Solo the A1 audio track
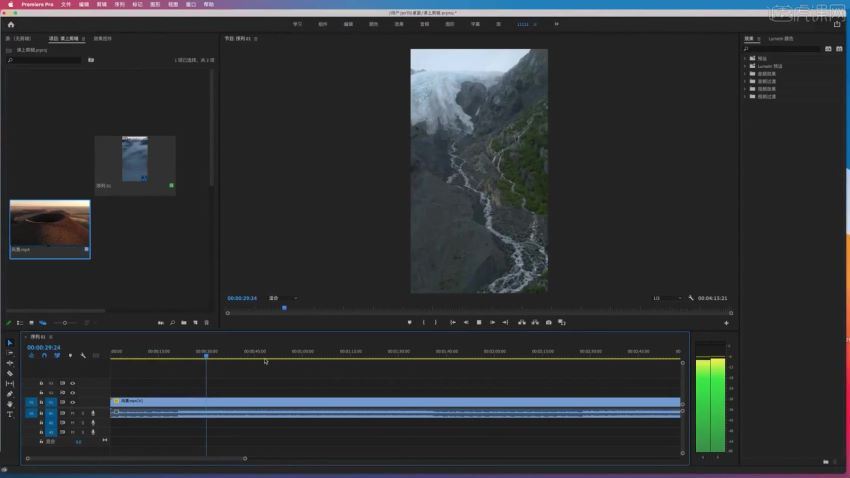This screenshot has width=850, height=478. coord(82,413)
